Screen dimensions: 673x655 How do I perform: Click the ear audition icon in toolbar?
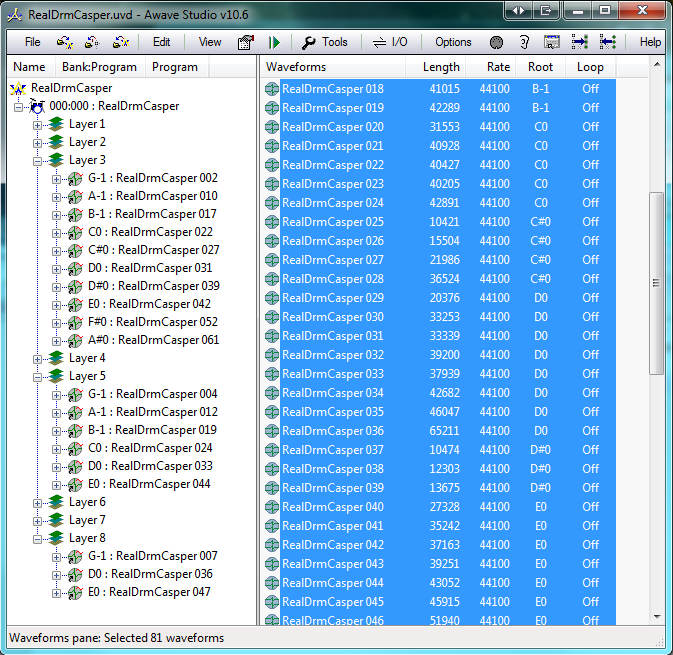click(x=523, y=42)
